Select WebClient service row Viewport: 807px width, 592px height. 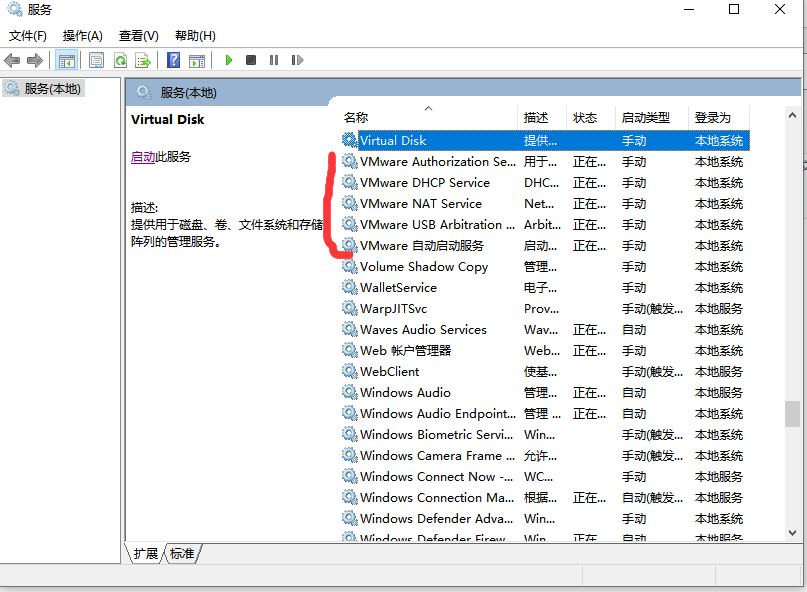(545, 372)
